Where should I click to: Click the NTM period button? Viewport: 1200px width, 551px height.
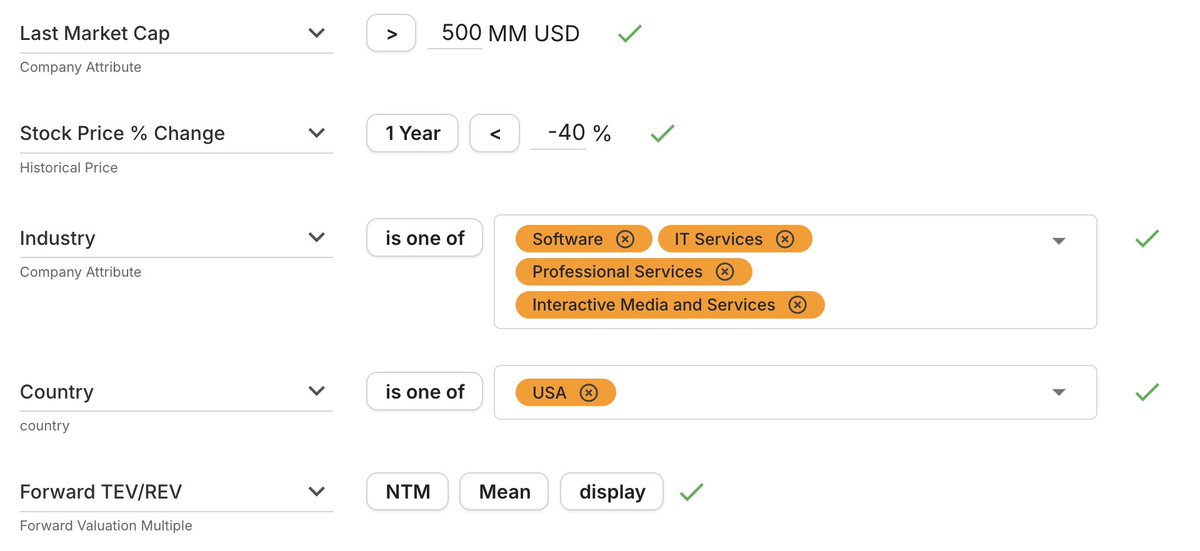[408, 492]
